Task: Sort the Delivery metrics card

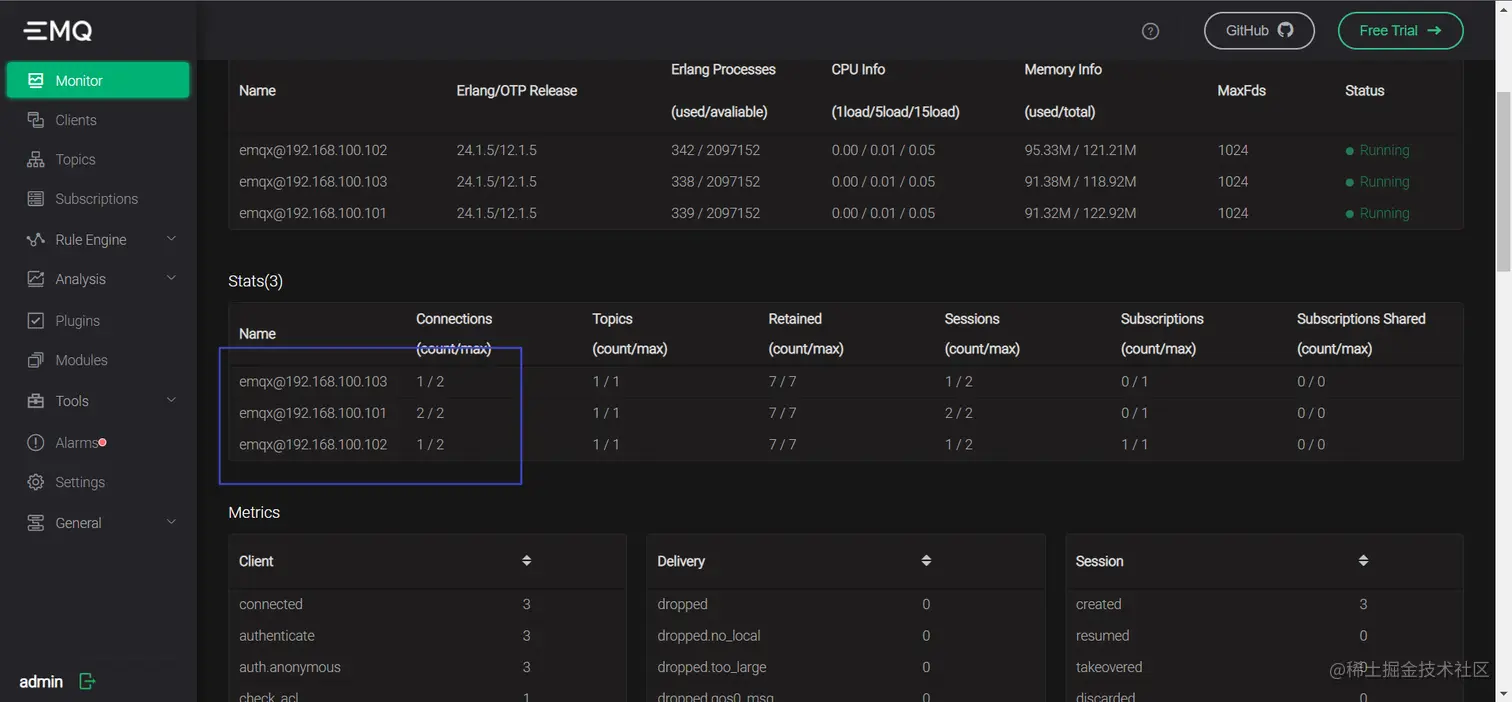Action: [926, 561]
